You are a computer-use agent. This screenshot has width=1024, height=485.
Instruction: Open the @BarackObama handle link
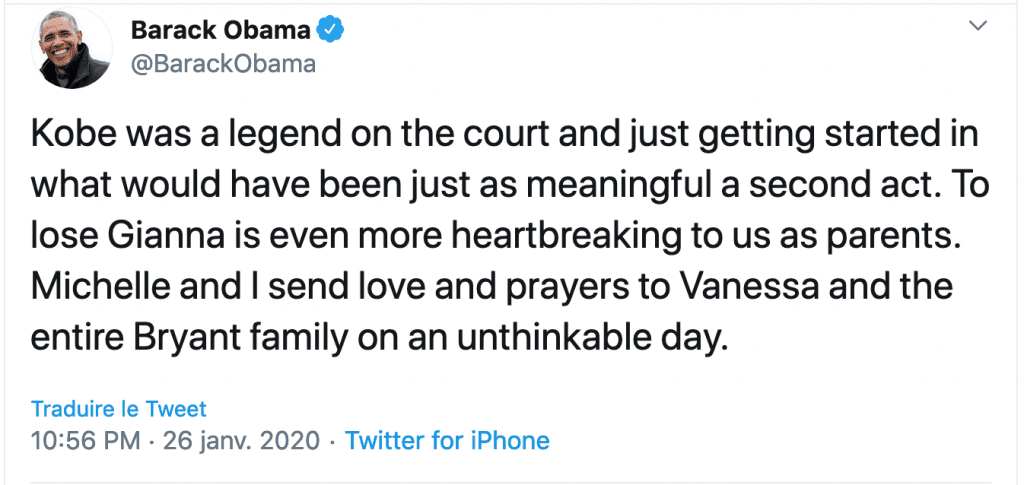(x=223, y=64)
